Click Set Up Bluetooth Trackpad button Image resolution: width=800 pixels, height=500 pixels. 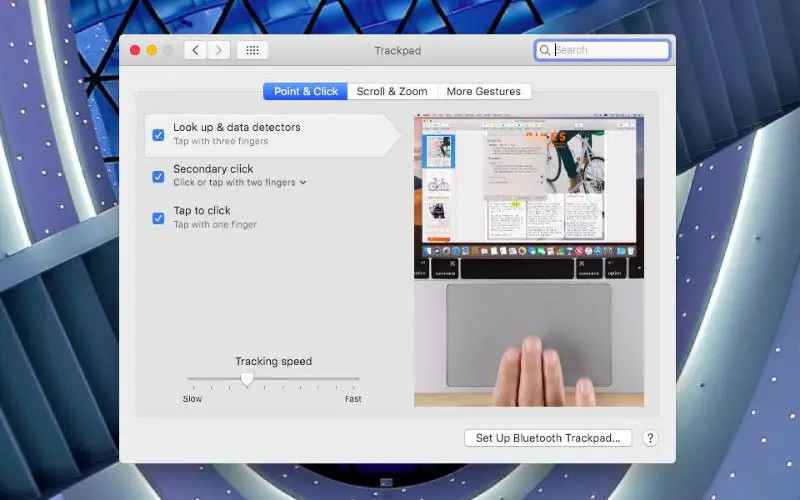click(x=548, y=438)
